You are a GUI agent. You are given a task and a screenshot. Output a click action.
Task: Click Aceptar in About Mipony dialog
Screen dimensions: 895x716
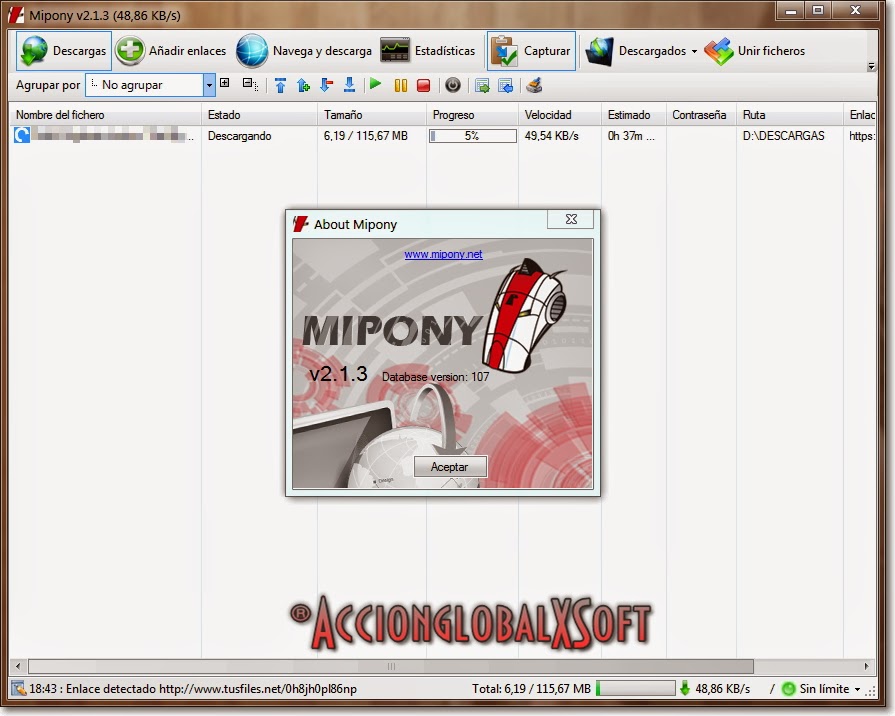(x=450, y=466)
